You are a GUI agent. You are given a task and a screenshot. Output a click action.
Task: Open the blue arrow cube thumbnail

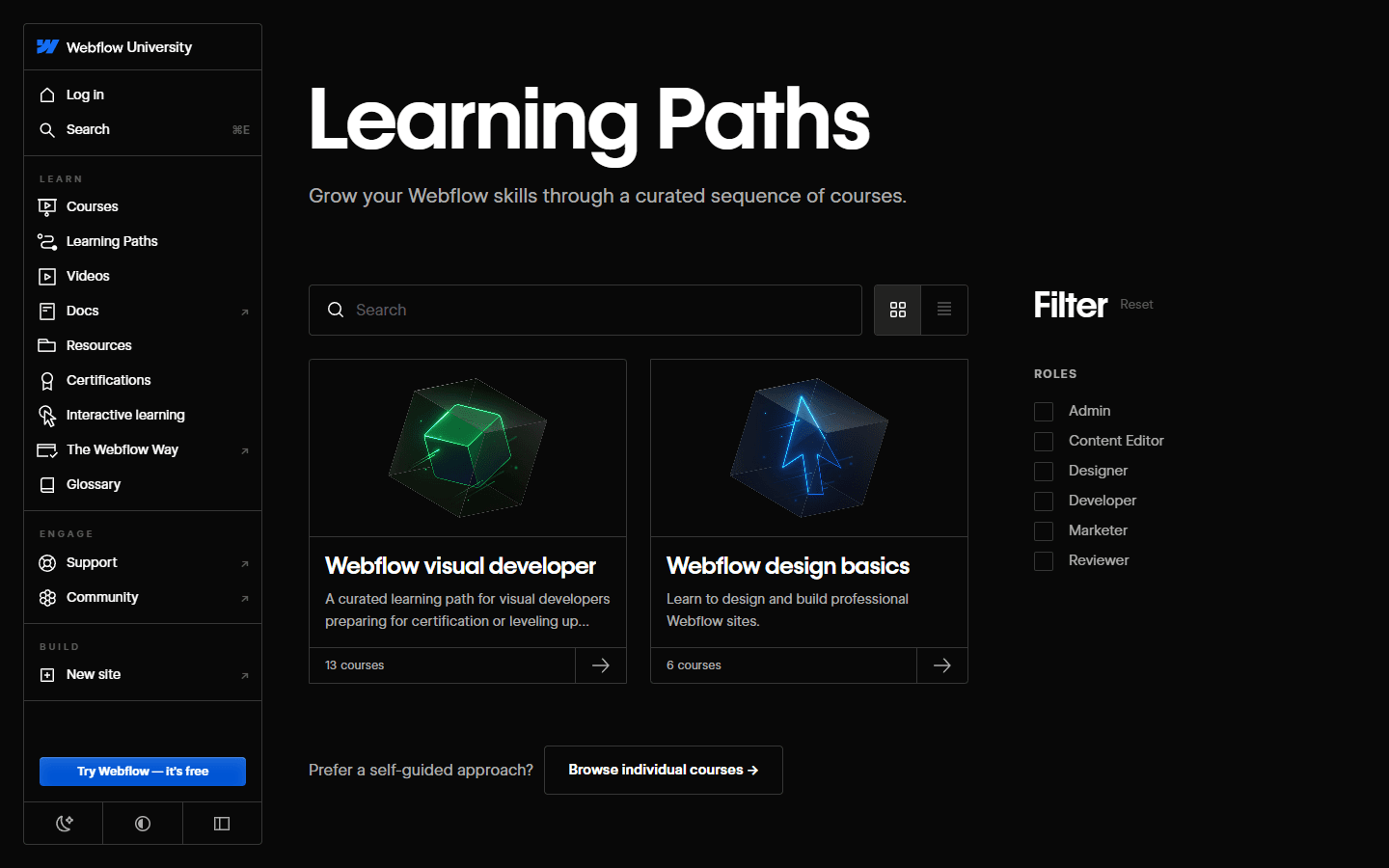809,448
